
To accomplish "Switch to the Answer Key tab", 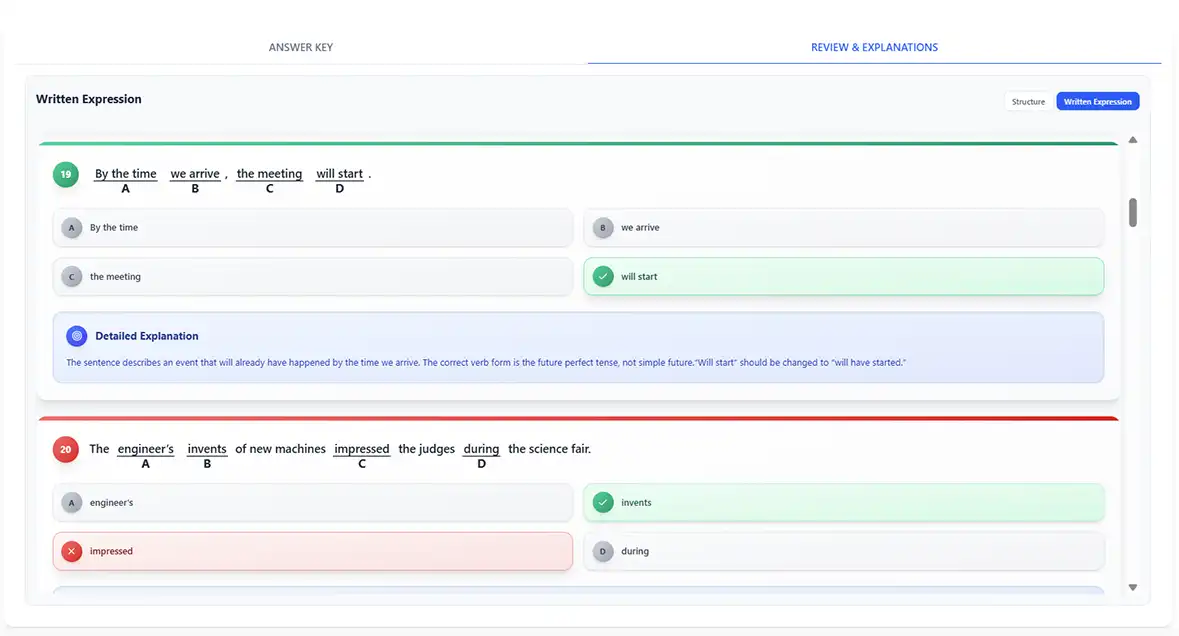I will (301, 47).
